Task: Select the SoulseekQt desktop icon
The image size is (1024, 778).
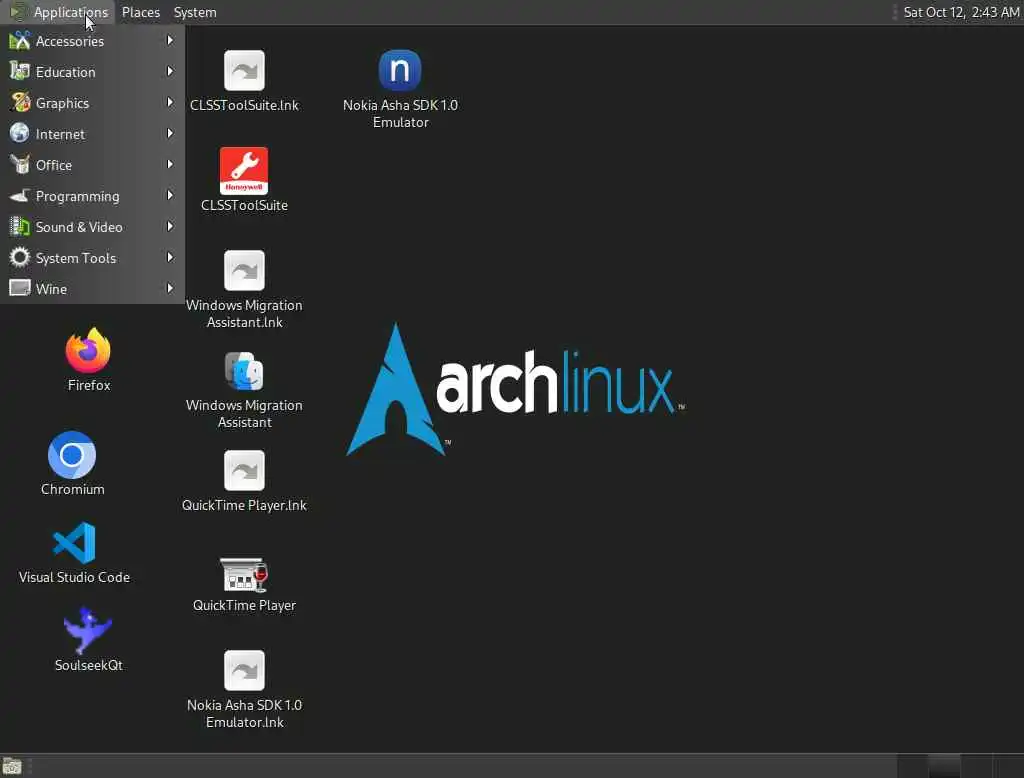Action: tap(88, 630)
